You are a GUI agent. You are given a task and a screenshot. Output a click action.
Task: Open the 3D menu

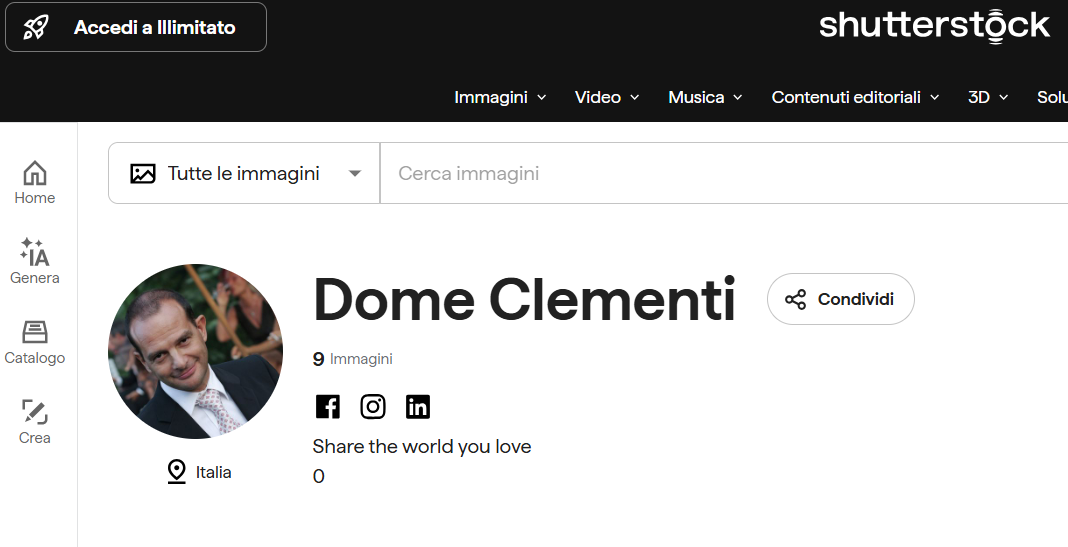(x=988, y=97)
